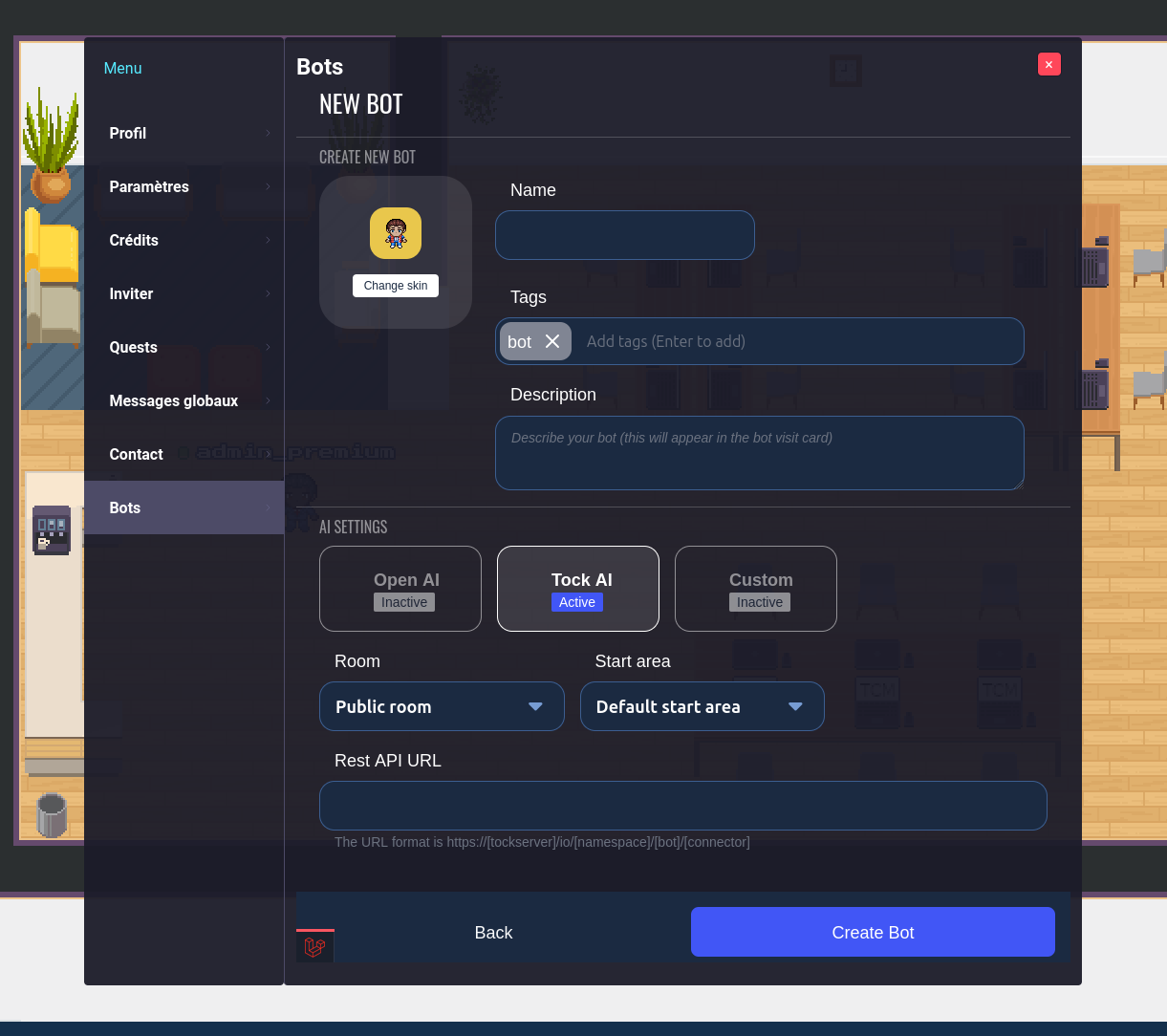This screenshot has width=1167, height=1036.
Task: Click Messages globaux in the sidebar
Action: (x=174, y=400)
